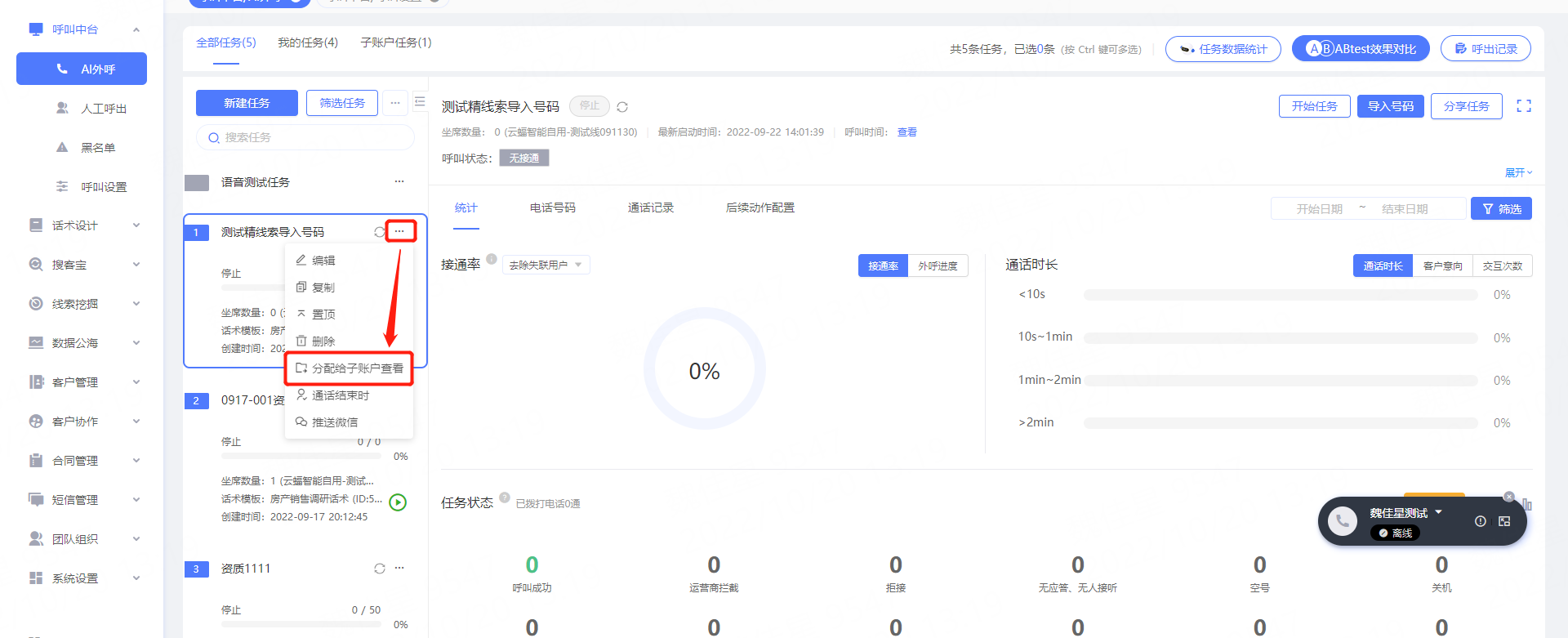The height and width of the screenshot is (638, 1568).
Task: Click the 筛选 filter button
Action: pos(1501,209)
